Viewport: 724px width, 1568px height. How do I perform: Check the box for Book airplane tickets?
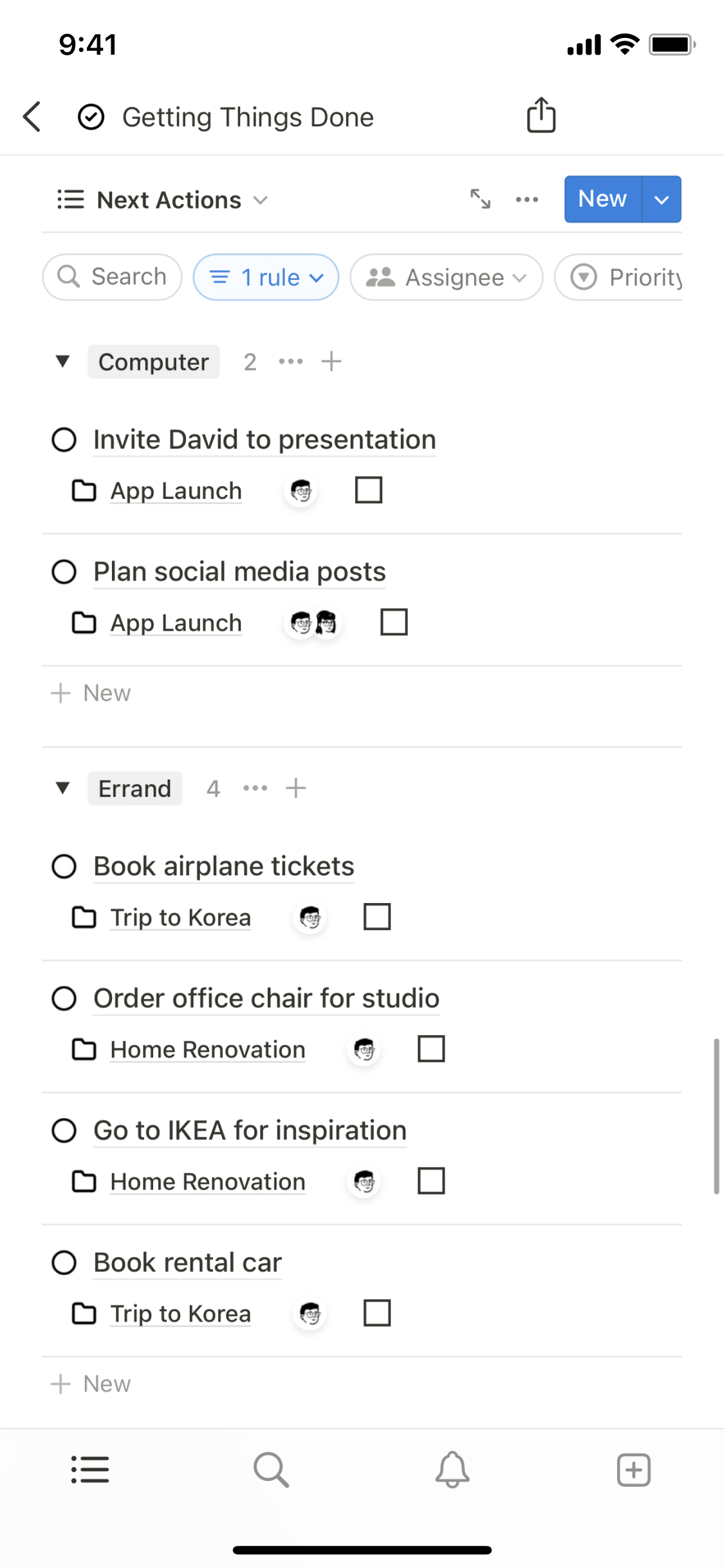[x=377, y=917]
